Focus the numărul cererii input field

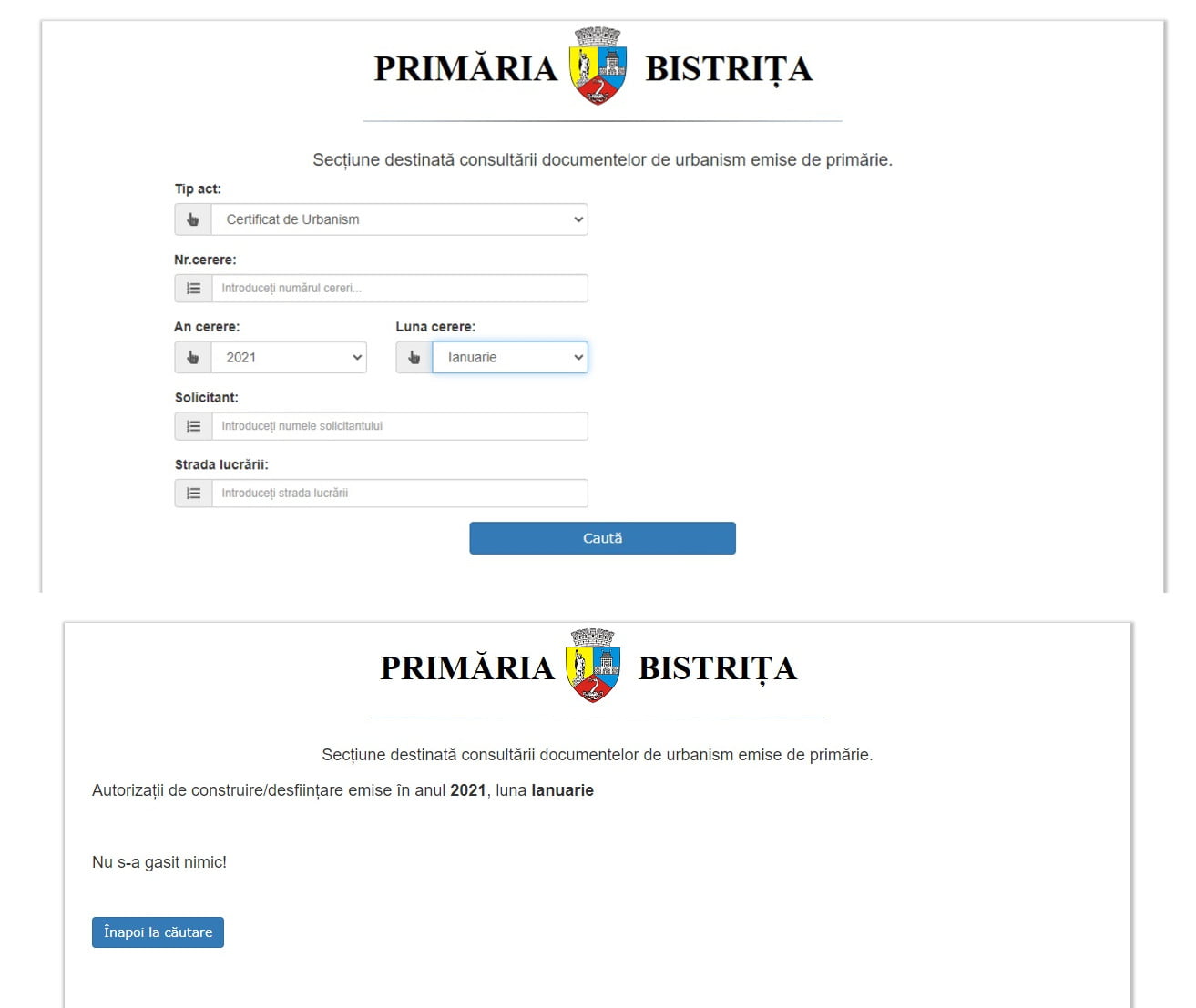[x=400, y=289]
